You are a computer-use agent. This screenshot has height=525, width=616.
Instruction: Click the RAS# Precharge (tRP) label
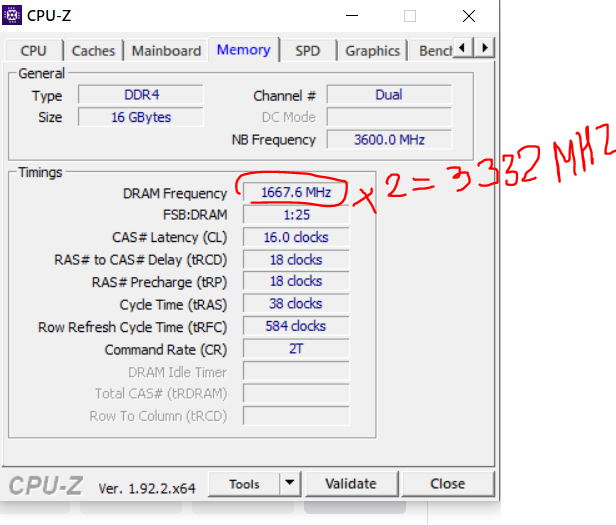[x=159, y=282]
